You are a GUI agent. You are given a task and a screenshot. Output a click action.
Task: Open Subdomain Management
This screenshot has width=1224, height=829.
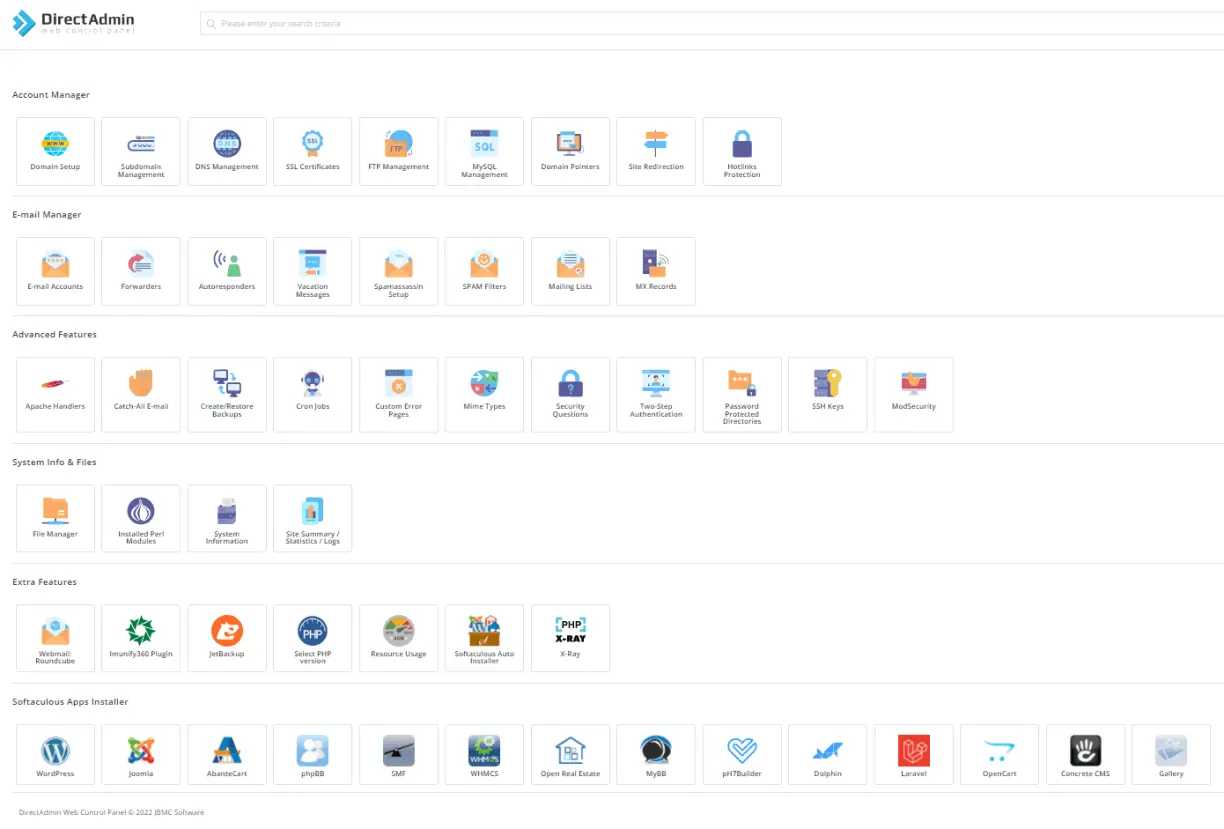pos(141,151)
